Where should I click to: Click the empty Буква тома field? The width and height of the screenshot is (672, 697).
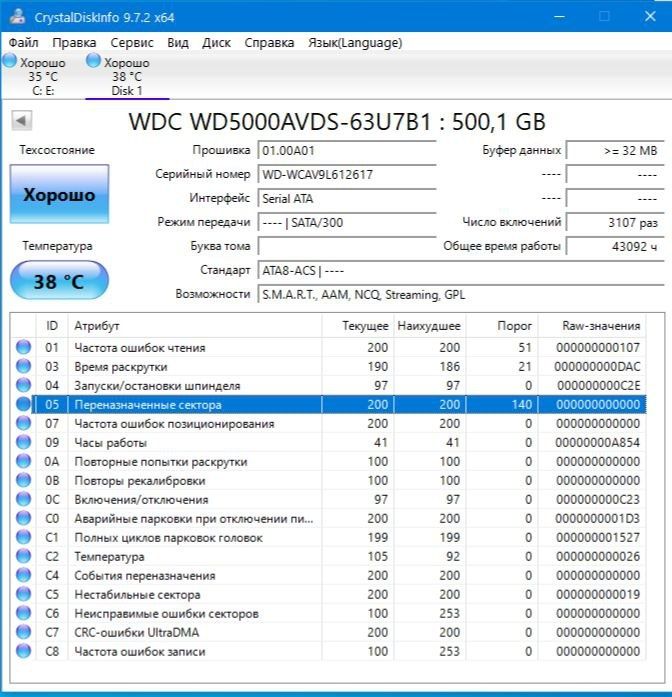[347, 246]
